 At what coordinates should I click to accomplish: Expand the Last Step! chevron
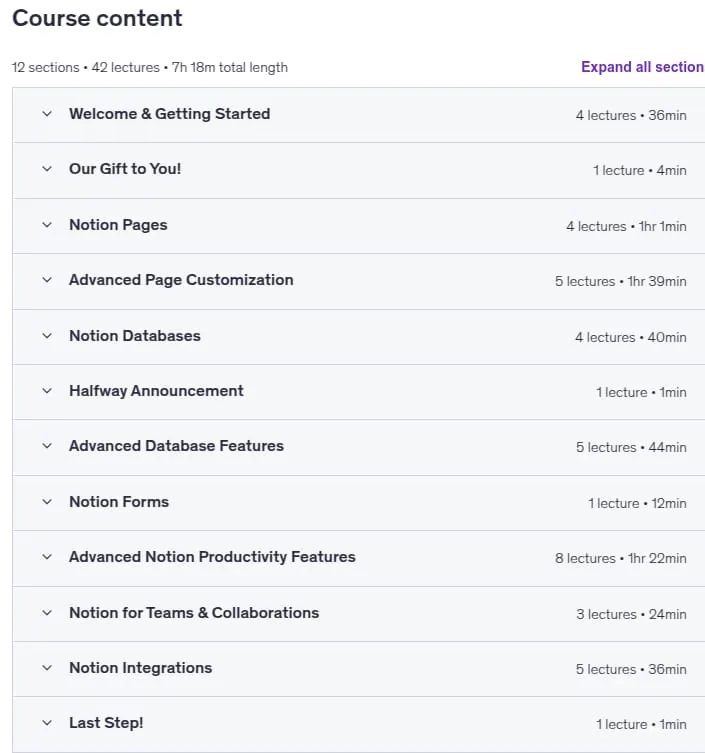pyautogui.click(x=47, y=723)
